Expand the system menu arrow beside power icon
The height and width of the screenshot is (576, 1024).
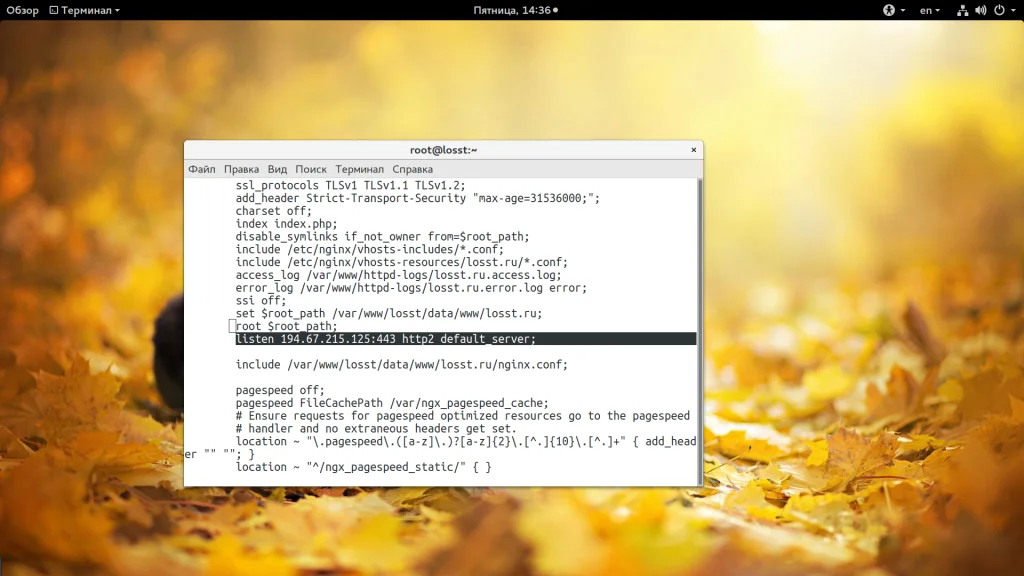click(x=1011, y=10)
